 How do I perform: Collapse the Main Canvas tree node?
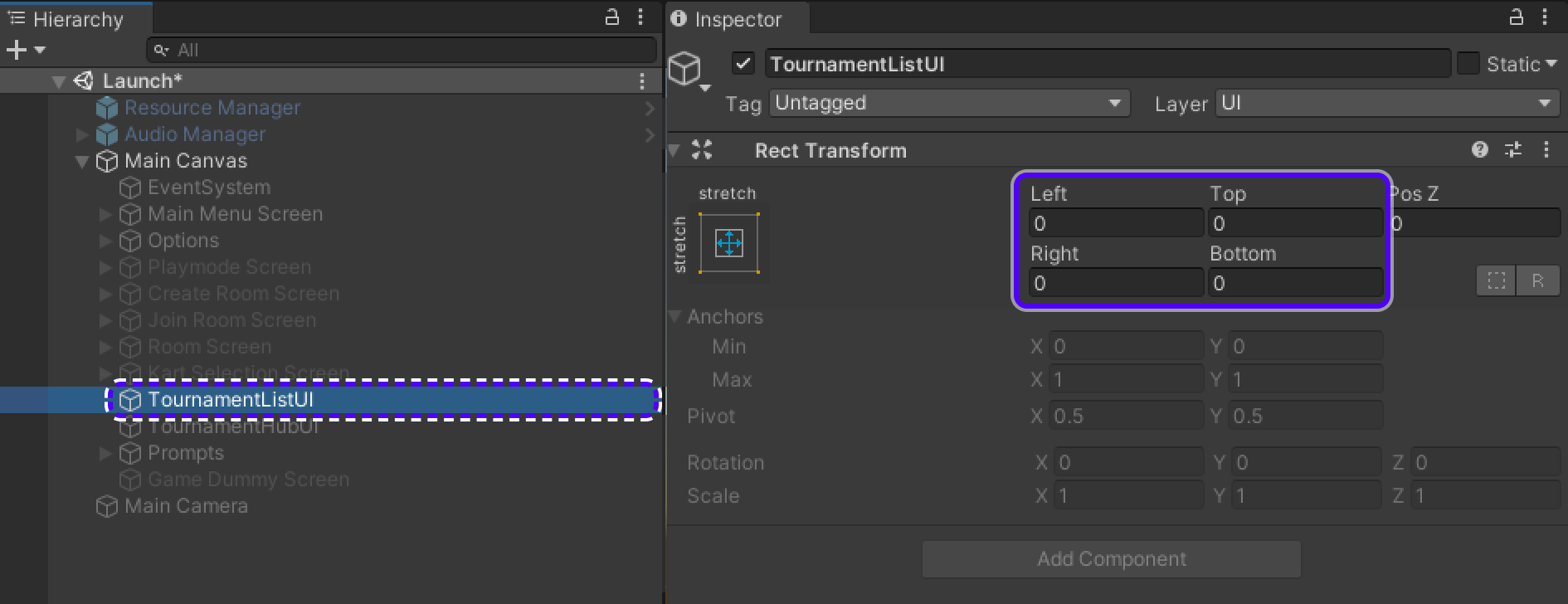(81, 161)
